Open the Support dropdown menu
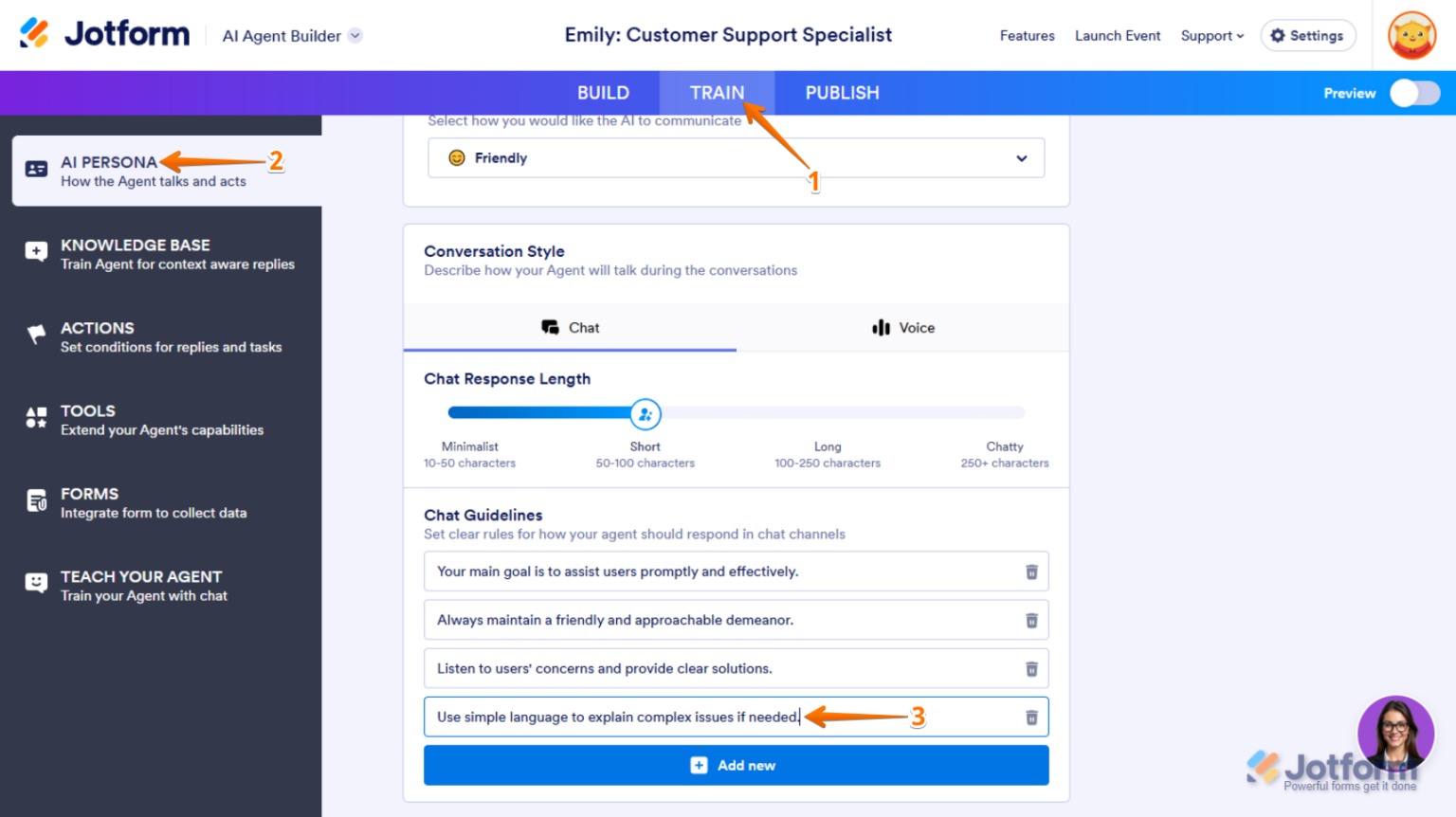This screenshot has height=817, width=1456. click(x=1211, y=35)
